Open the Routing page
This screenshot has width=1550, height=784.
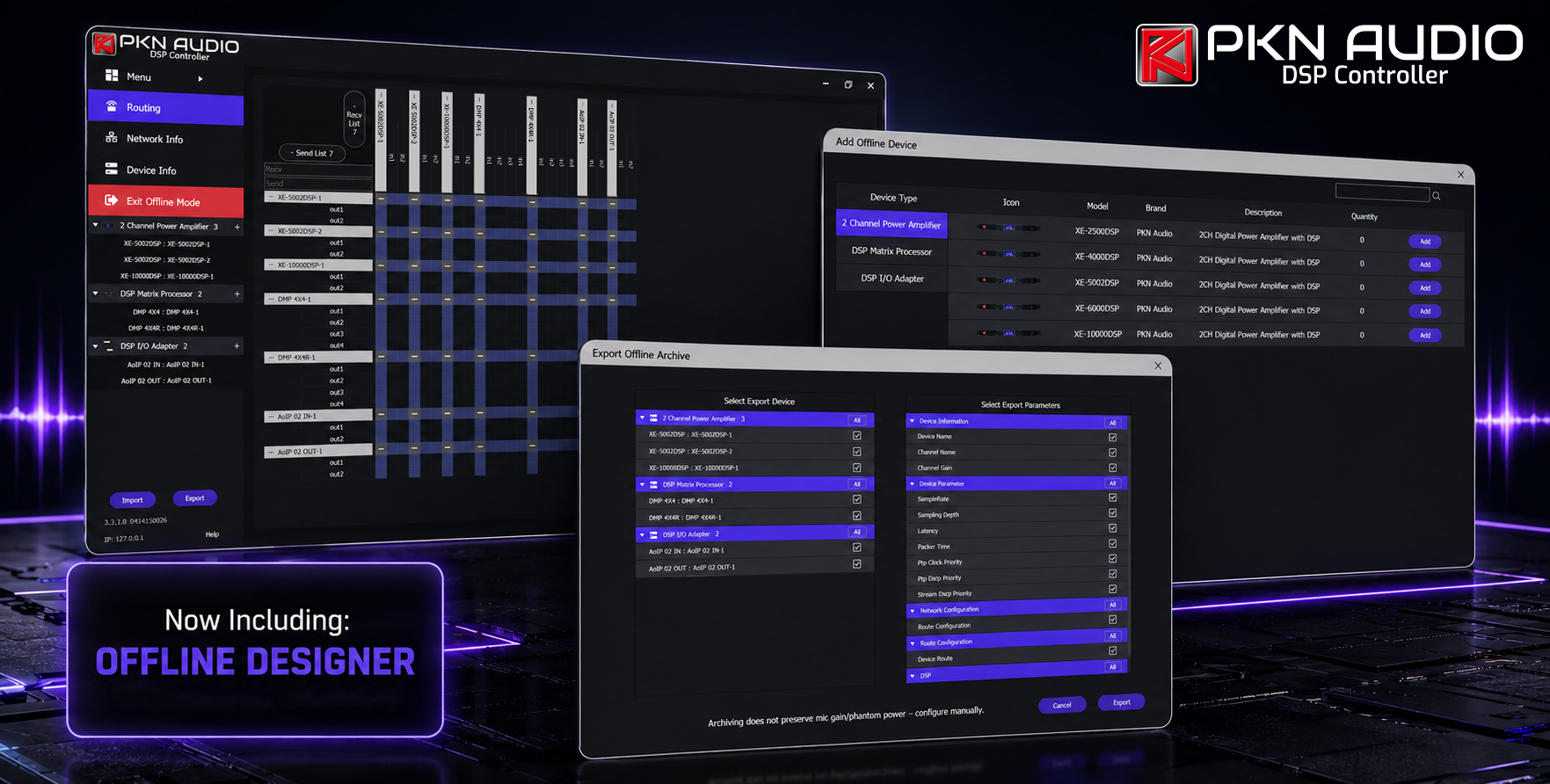(x=165, y=108)
